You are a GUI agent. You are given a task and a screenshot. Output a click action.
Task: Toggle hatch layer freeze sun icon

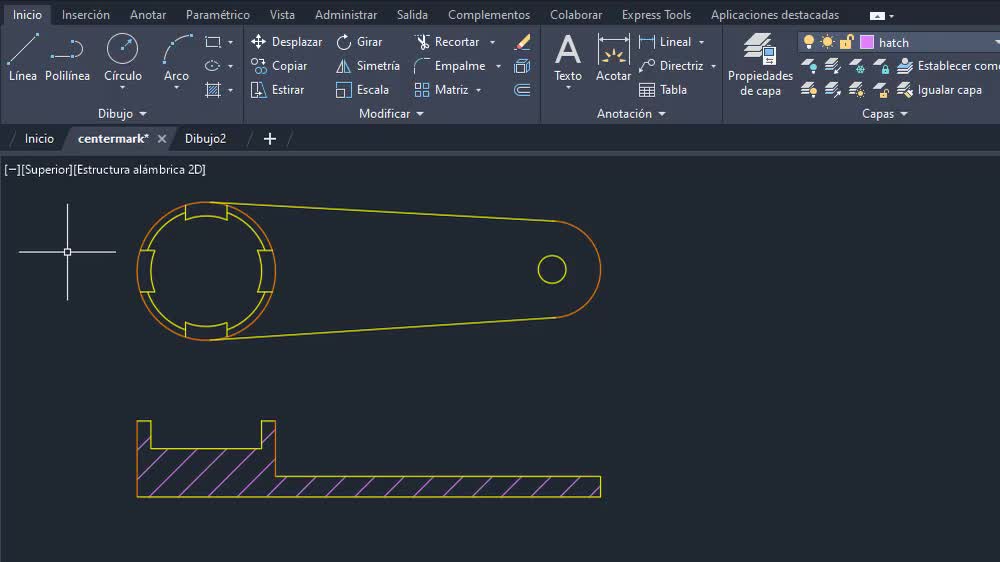click(827, 42)
